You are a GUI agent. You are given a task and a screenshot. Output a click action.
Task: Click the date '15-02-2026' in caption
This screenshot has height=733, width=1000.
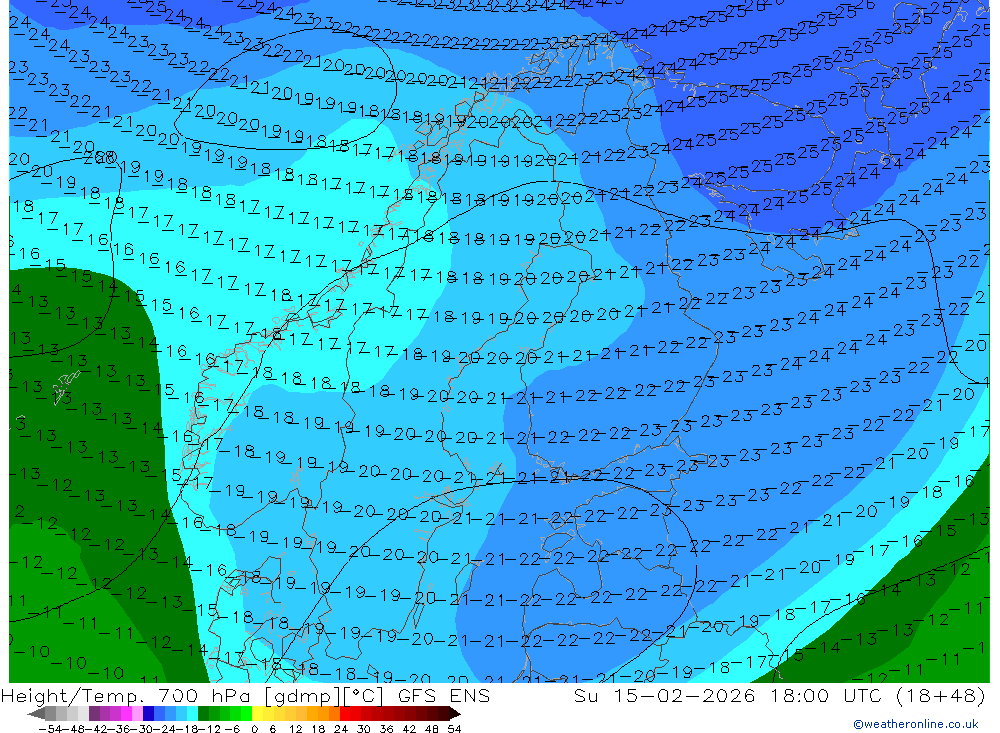click(x=684, y=695)
